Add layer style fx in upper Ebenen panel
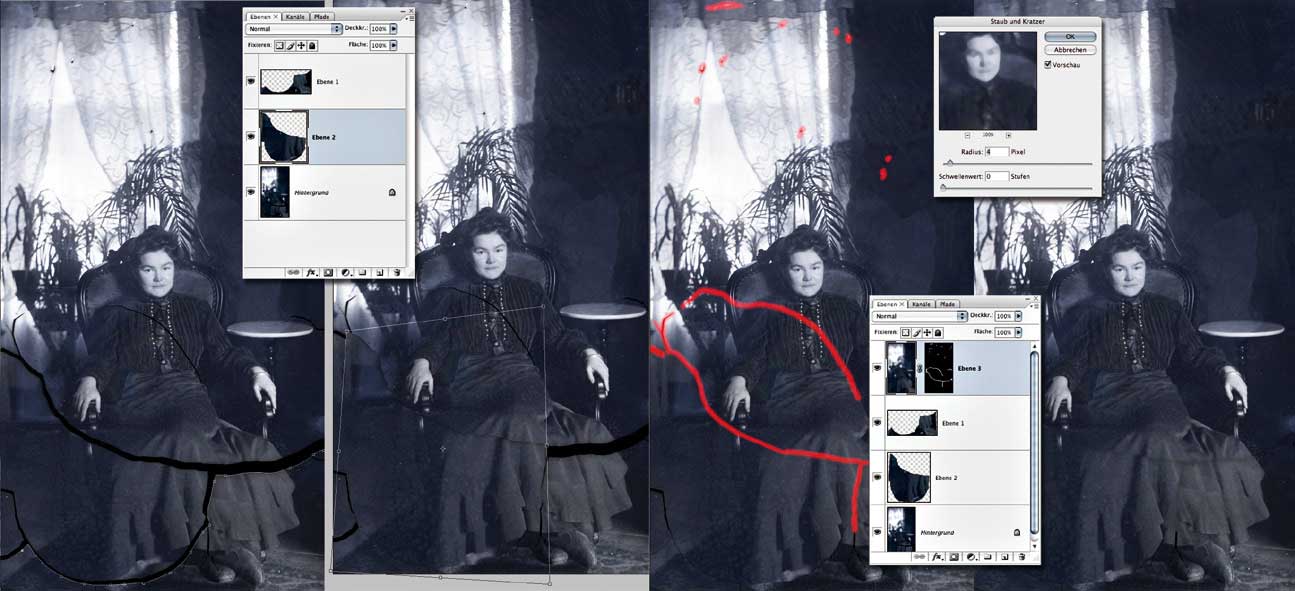The image size is (1295, 591). [311, 272]
